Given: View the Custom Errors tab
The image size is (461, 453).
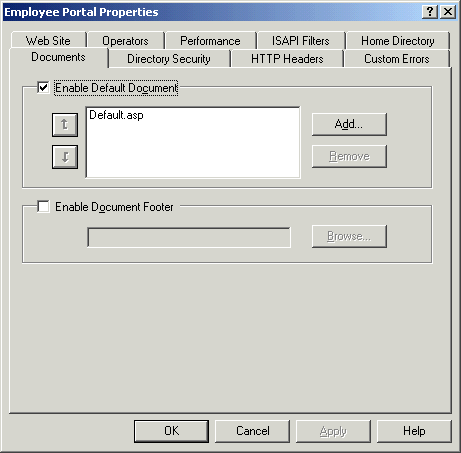Looking at the screenshot, I should click(x=397, y=59).
